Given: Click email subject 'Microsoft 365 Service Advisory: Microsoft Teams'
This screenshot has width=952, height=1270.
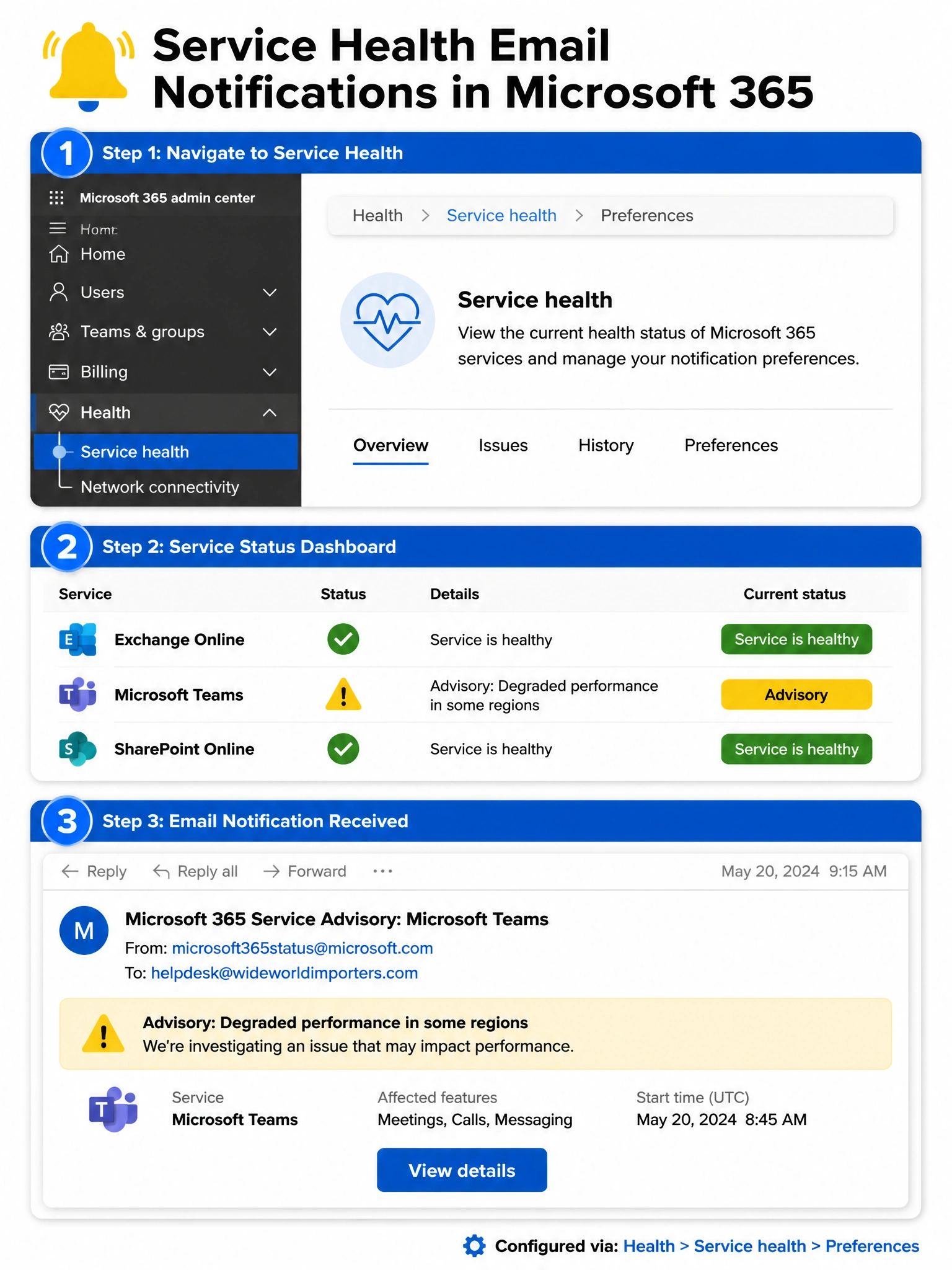Looking at the screenshot, I should coord(337,919).
